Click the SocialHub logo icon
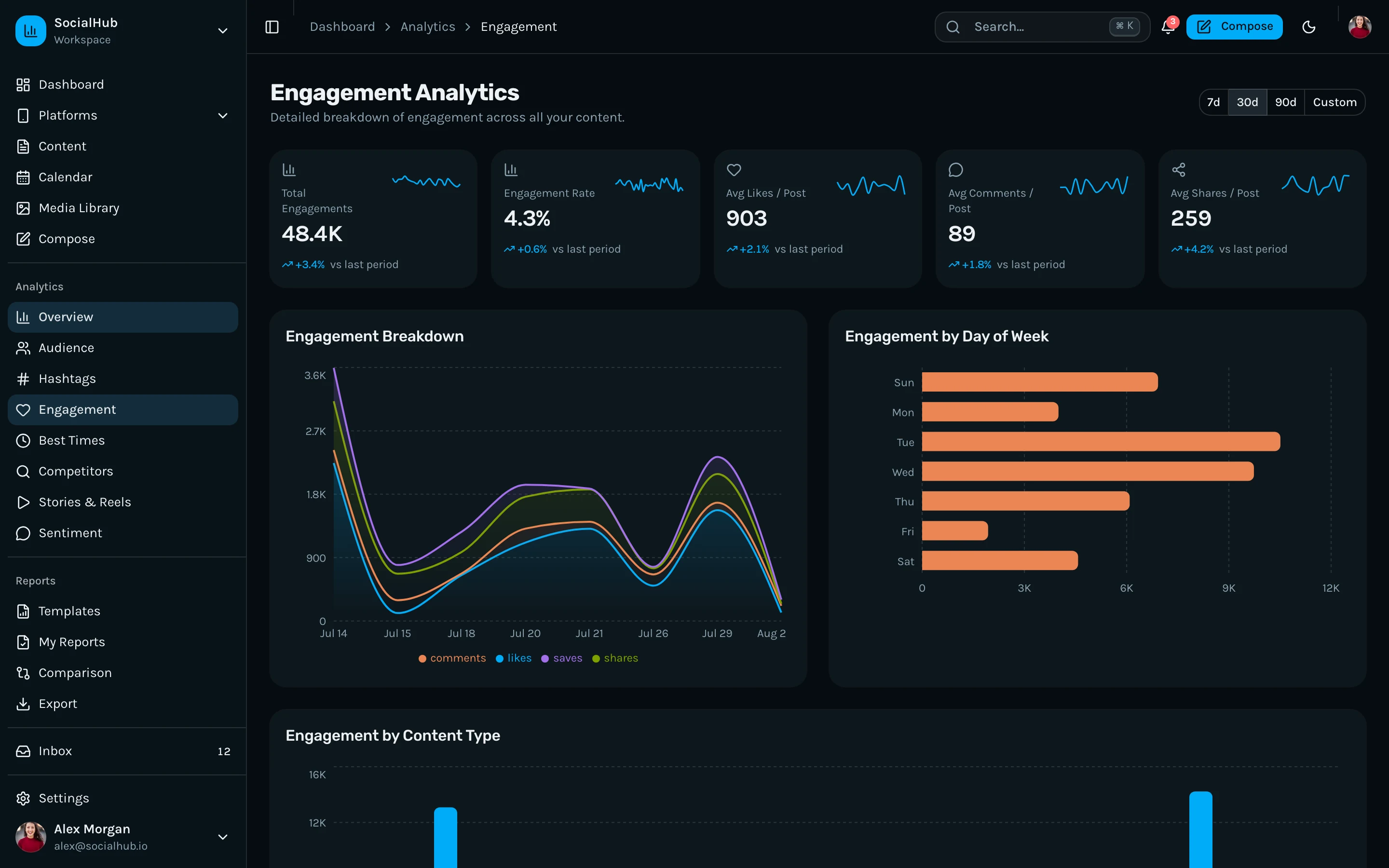The image size is (1389, 868). pyautogui.click(x=30, y=30)
